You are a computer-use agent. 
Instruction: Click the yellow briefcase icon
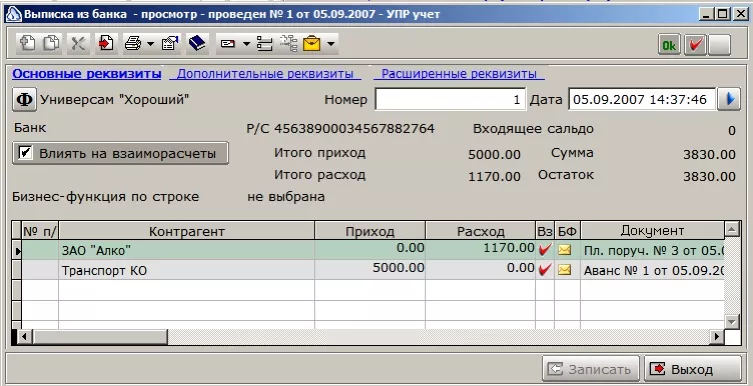312,44
